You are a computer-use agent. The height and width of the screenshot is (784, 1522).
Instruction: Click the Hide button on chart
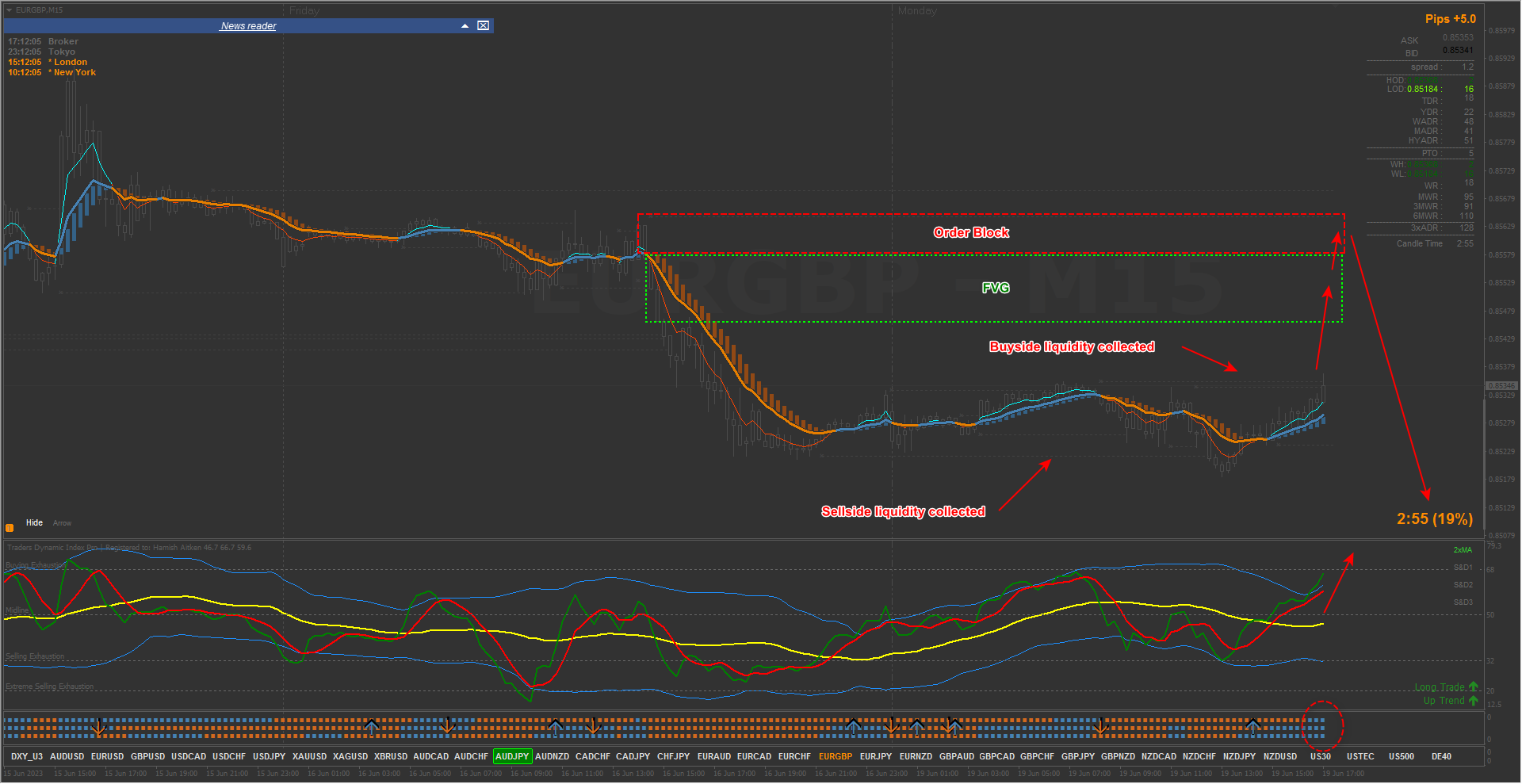click(x=34, y=523)
